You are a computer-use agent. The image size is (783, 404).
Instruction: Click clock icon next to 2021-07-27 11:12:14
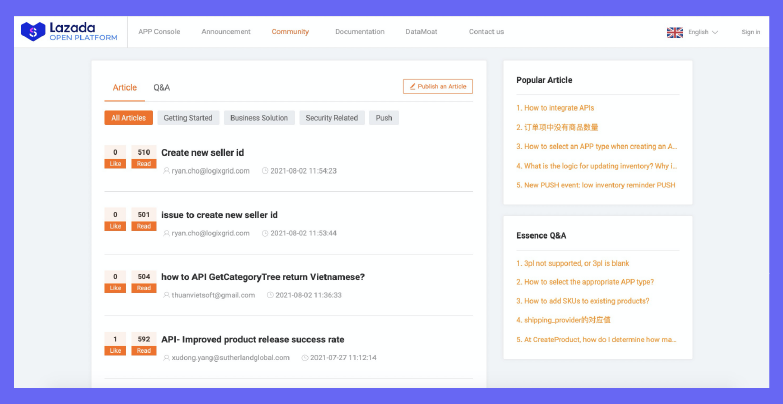pos(304,357)
